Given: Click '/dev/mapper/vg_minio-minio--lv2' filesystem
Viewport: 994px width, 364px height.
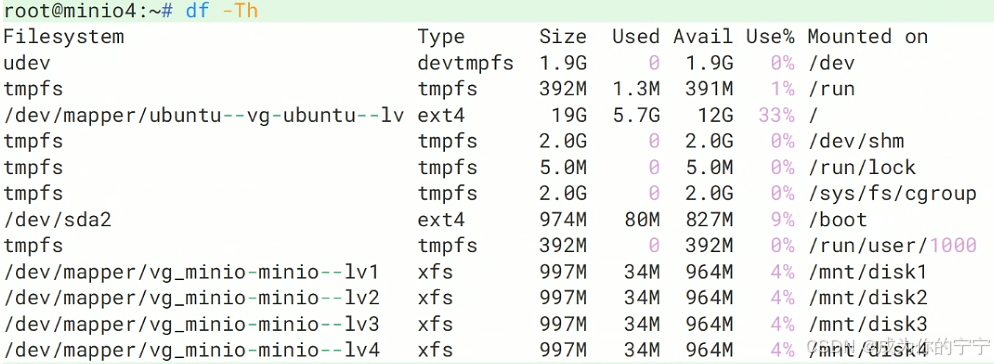Looking at the screenshot, I should click(191, 298).
